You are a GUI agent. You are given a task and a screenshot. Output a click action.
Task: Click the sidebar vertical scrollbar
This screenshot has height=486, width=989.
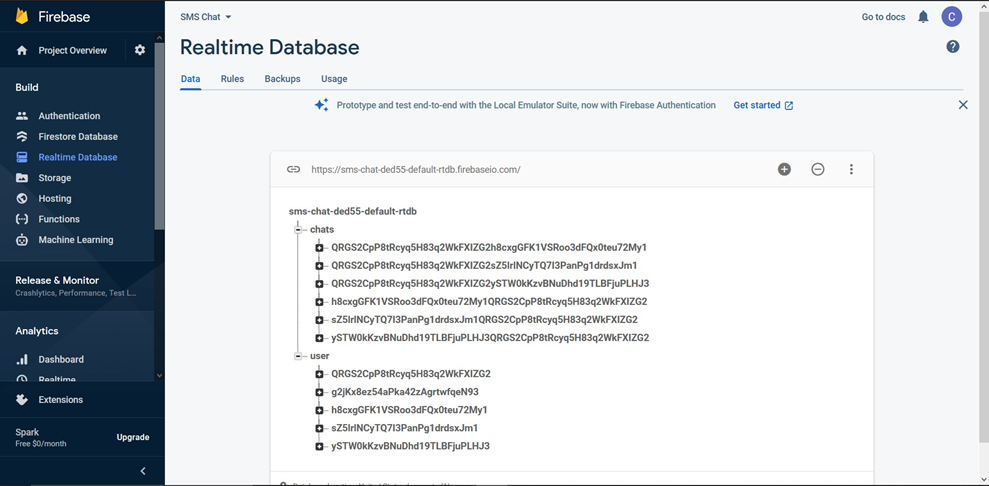[160, 136]
